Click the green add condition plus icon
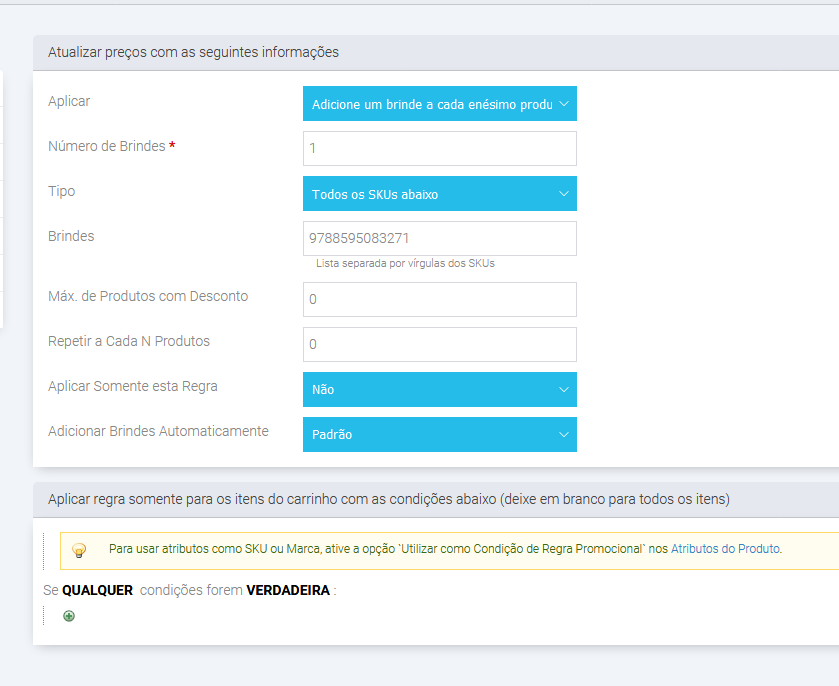 69,616
